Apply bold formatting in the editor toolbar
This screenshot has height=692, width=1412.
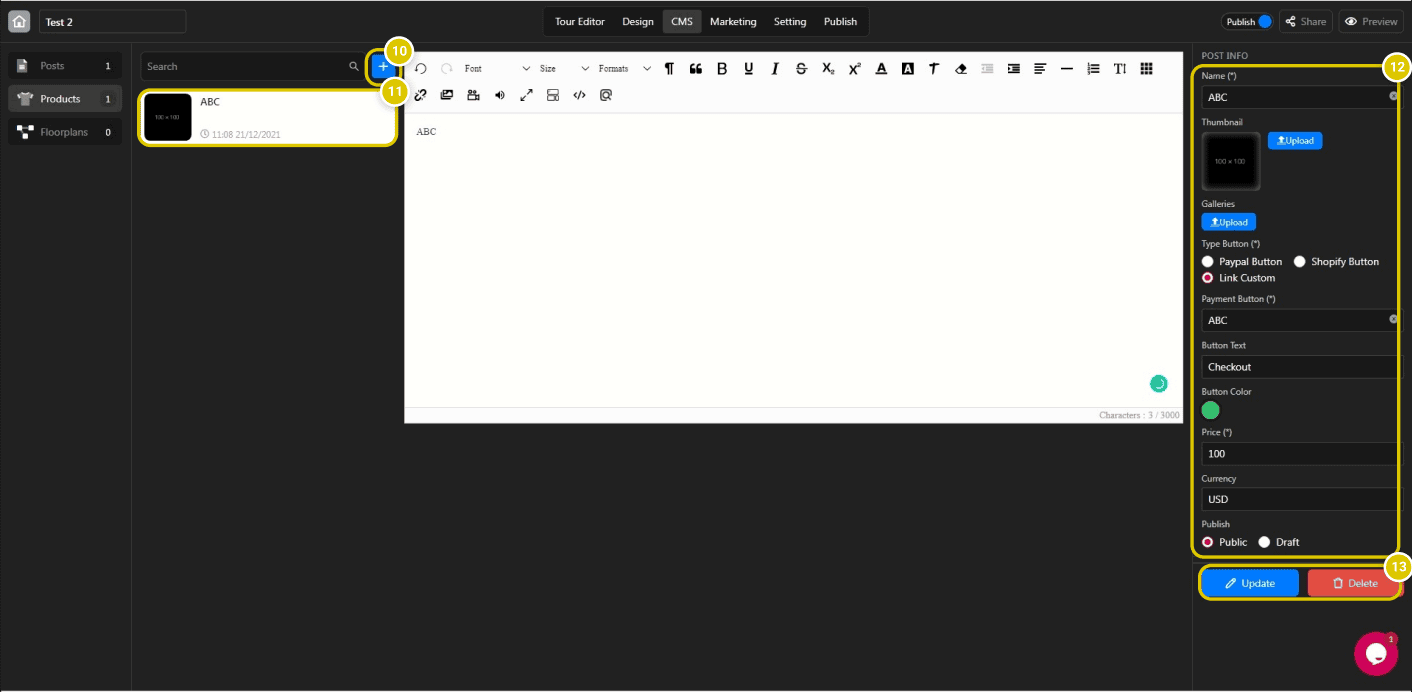click(722, 68)
